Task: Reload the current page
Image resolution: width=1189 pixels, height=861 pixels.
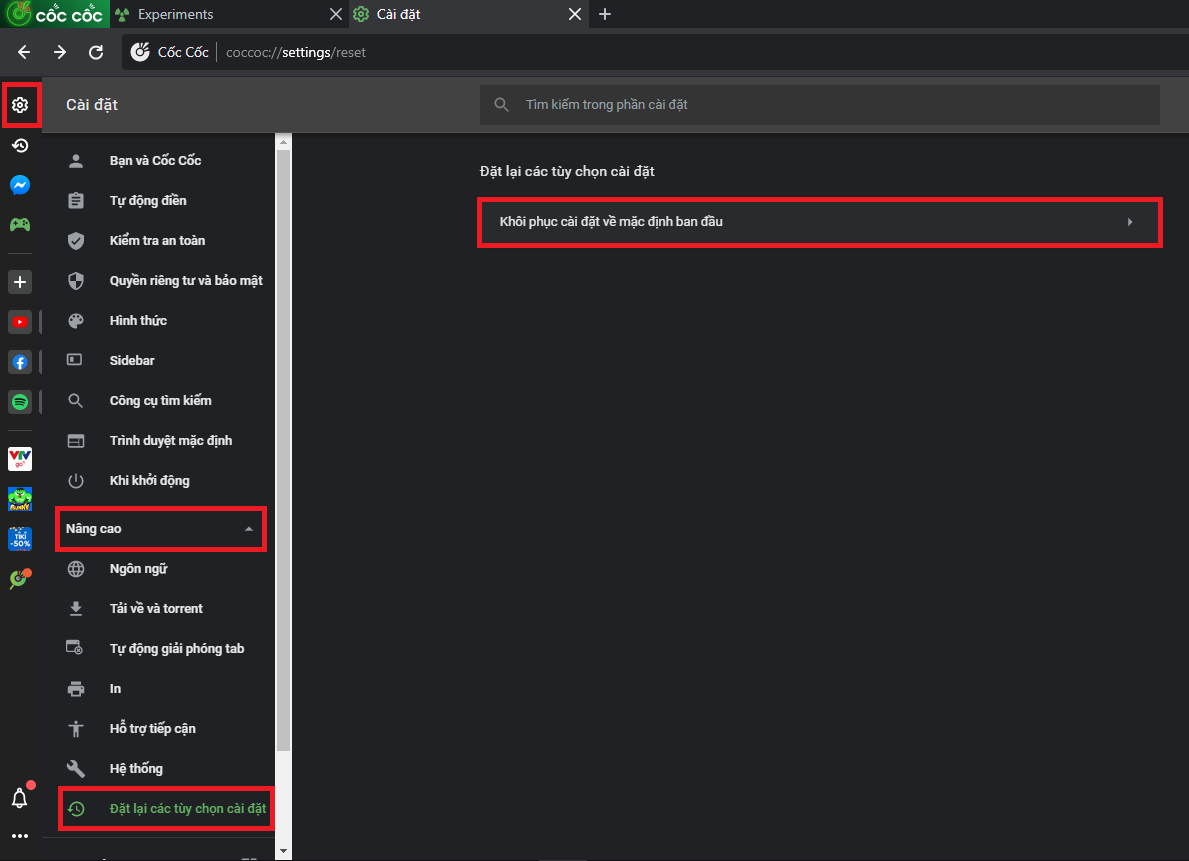Action: point(96,52)
